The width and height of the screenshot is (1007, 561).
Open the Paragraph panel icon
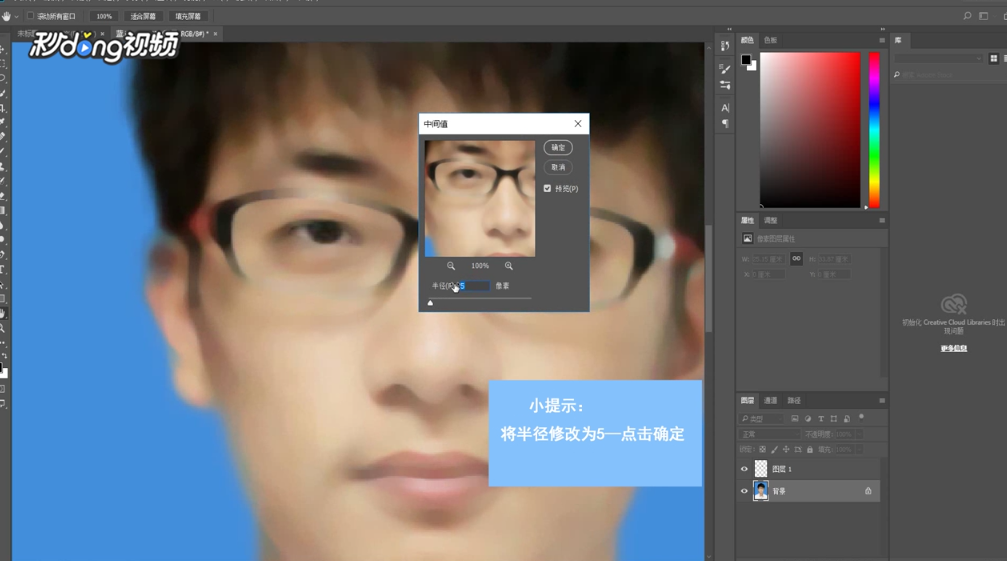[x=725, y=123]
